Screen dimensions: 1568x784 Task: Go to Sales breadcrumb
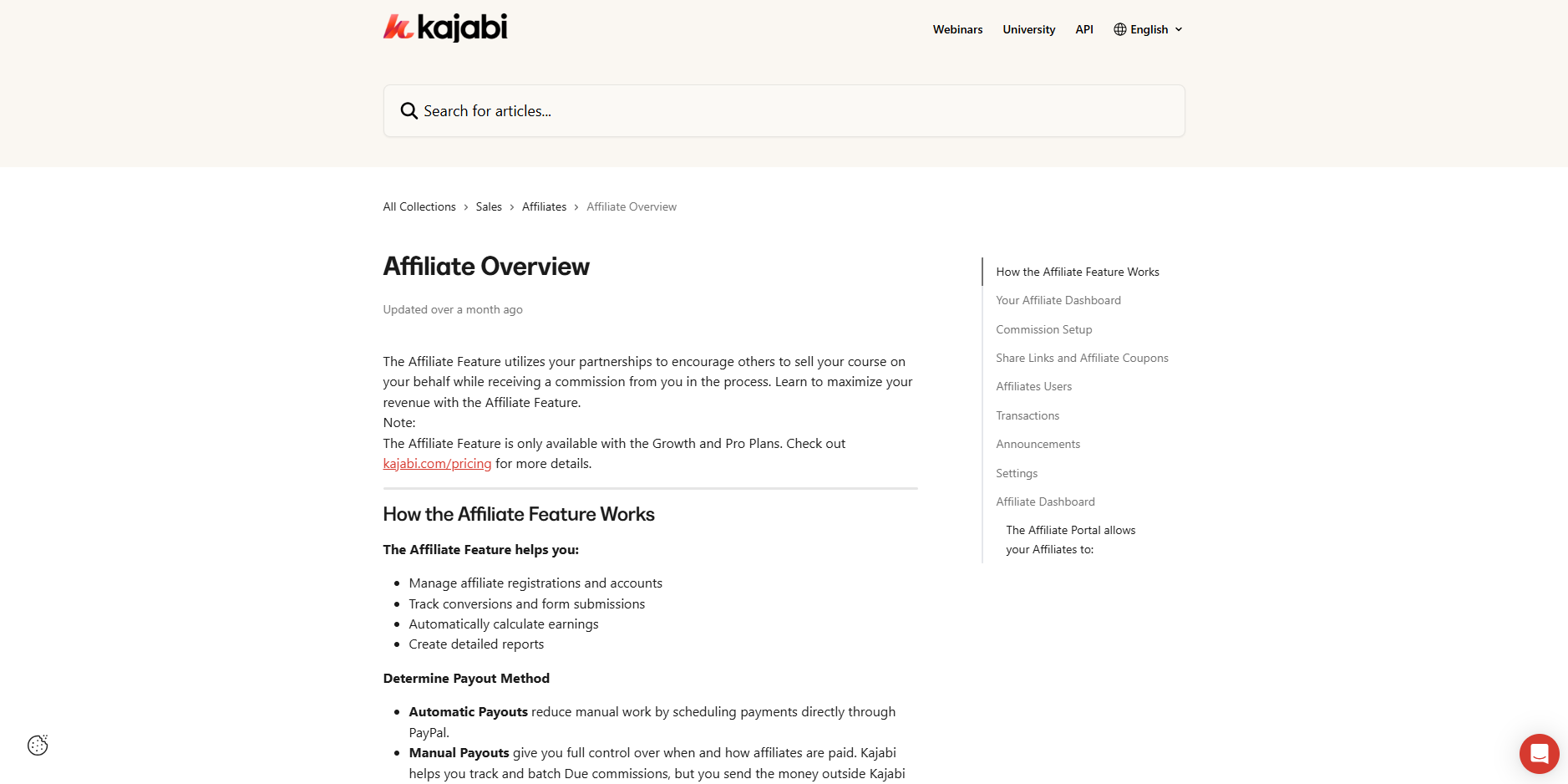[x=489, y=206]
